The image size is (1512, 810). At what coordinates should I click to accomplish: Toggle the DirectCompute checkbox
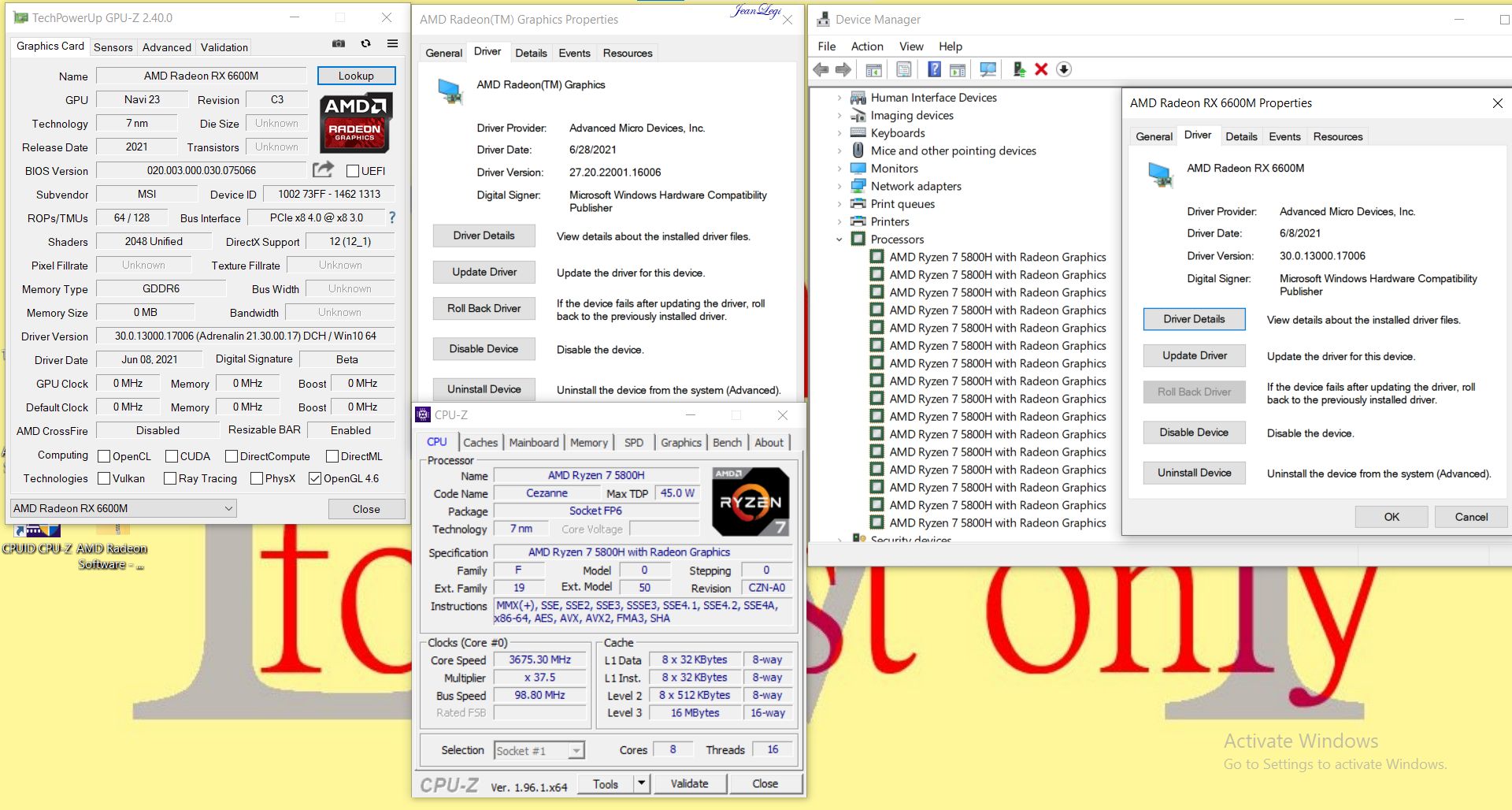tap(232, 456)
